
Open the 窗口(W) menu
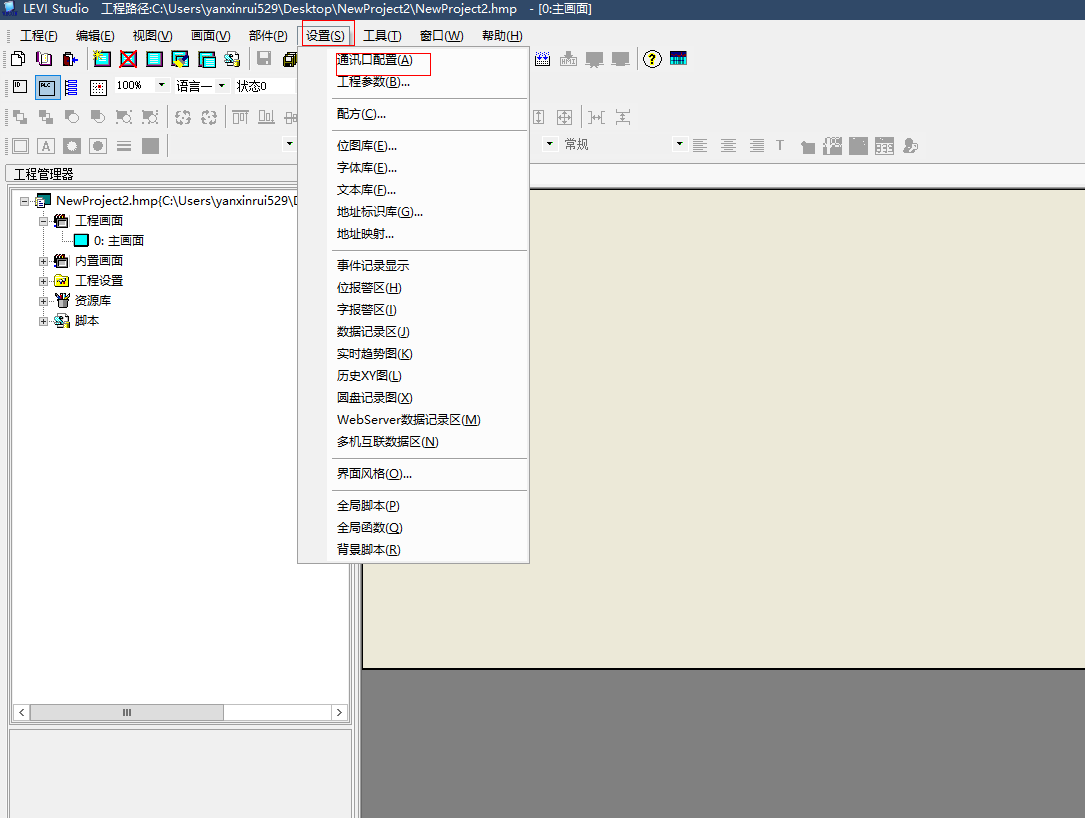click(x=441, y=36)
